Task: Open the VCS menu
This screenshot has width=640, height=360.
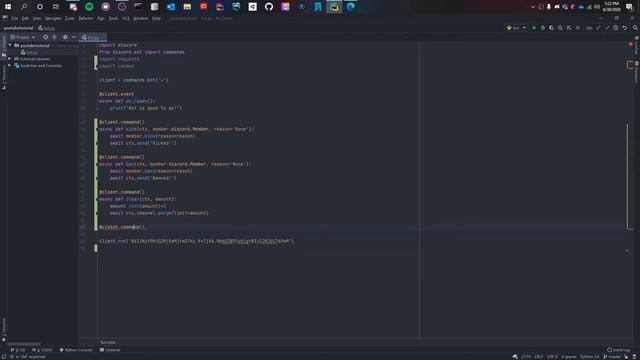Action: tap(126, 18)
